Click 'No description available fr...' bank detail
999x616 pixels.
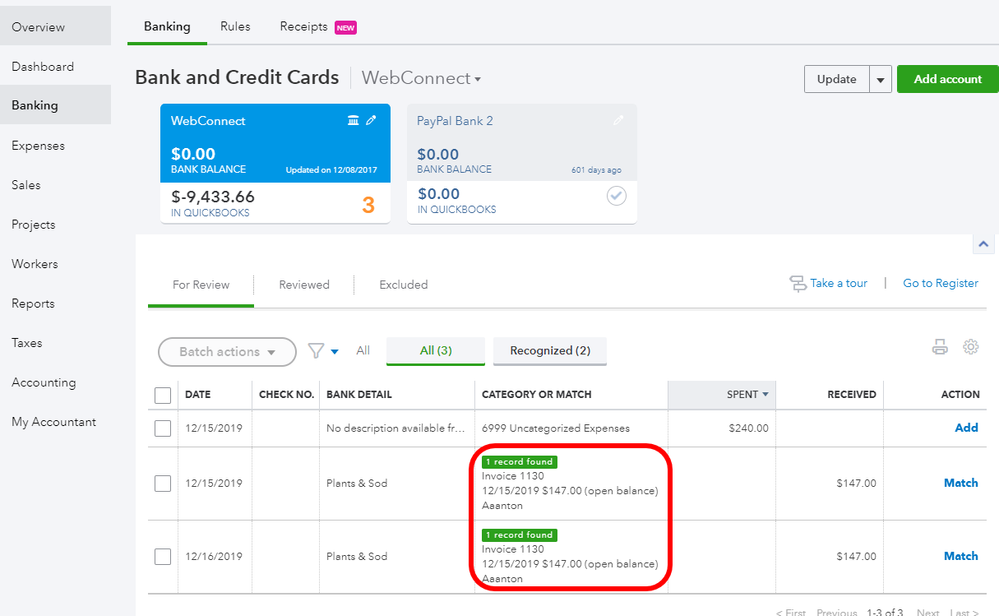tap(396, 429)
